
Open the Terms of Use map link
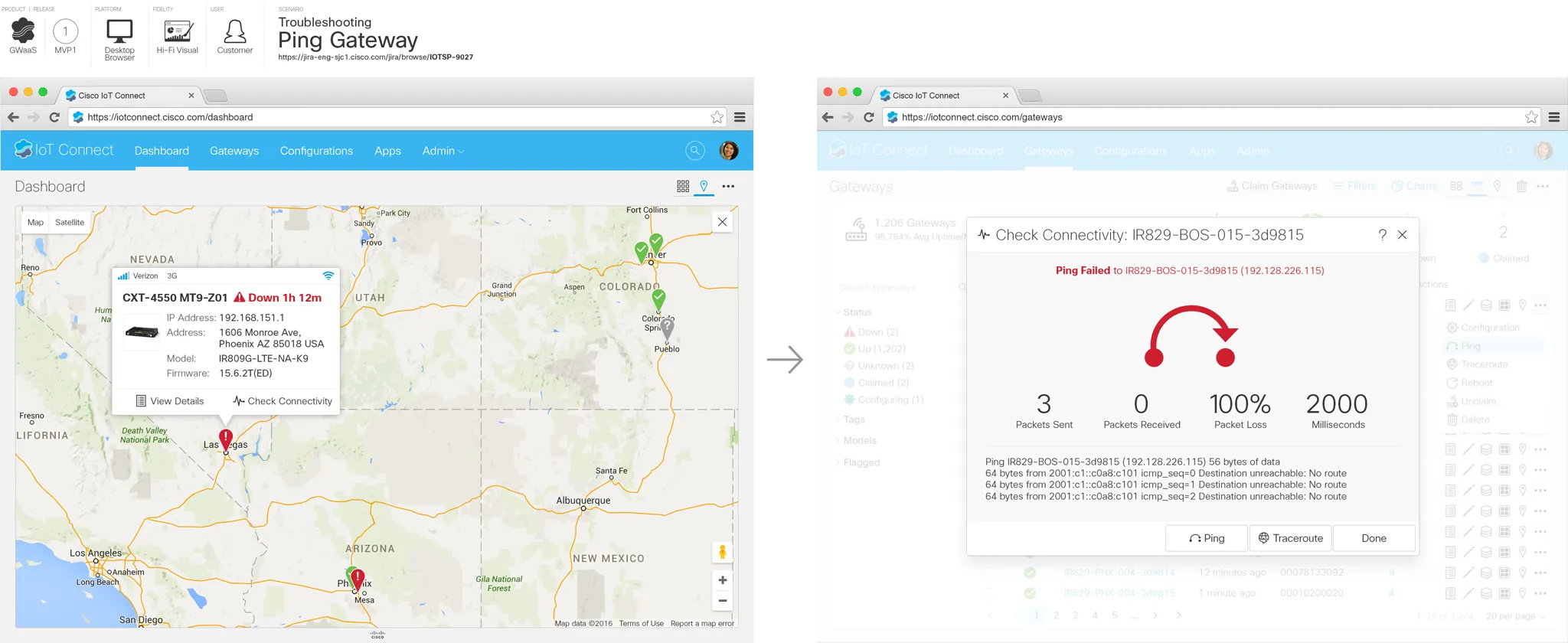[x=642, y=623]
